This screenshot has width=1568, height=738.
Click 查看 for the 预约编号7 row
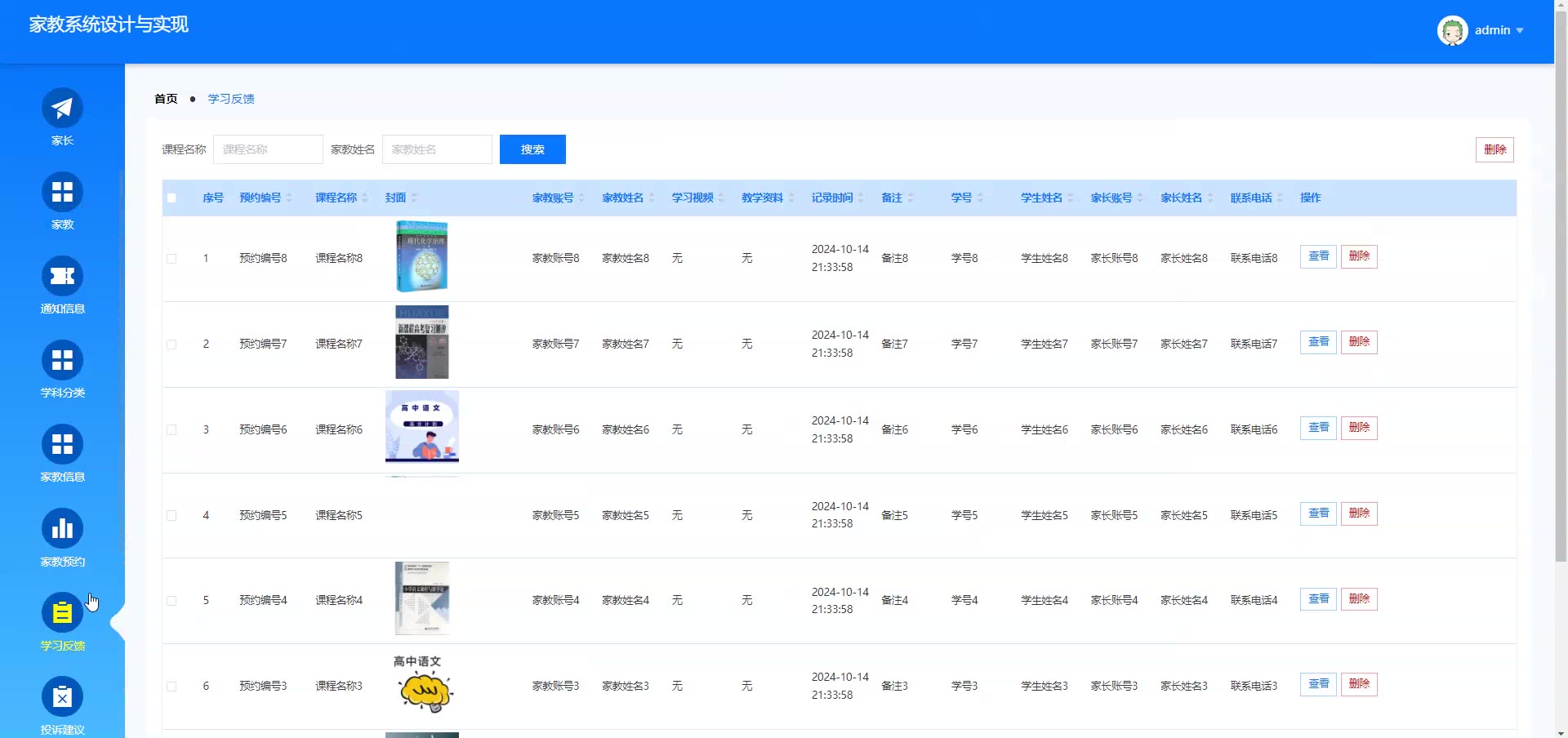pyautogui.click(x=1317, y=342)
